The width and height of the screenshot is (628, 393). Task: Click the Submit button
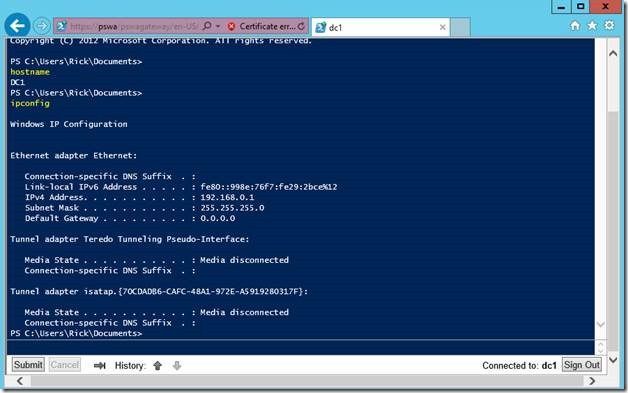28,365
